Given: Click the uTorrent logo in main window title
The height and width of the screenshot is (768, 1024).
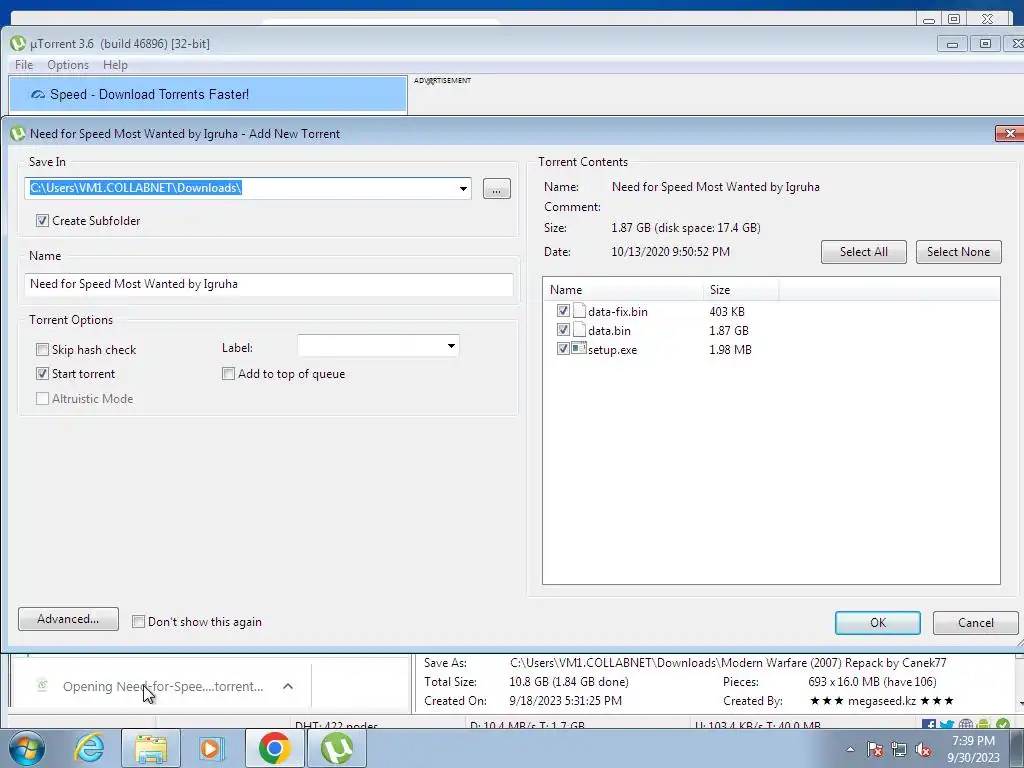Looking at the screenshot, I should [18, 44].
